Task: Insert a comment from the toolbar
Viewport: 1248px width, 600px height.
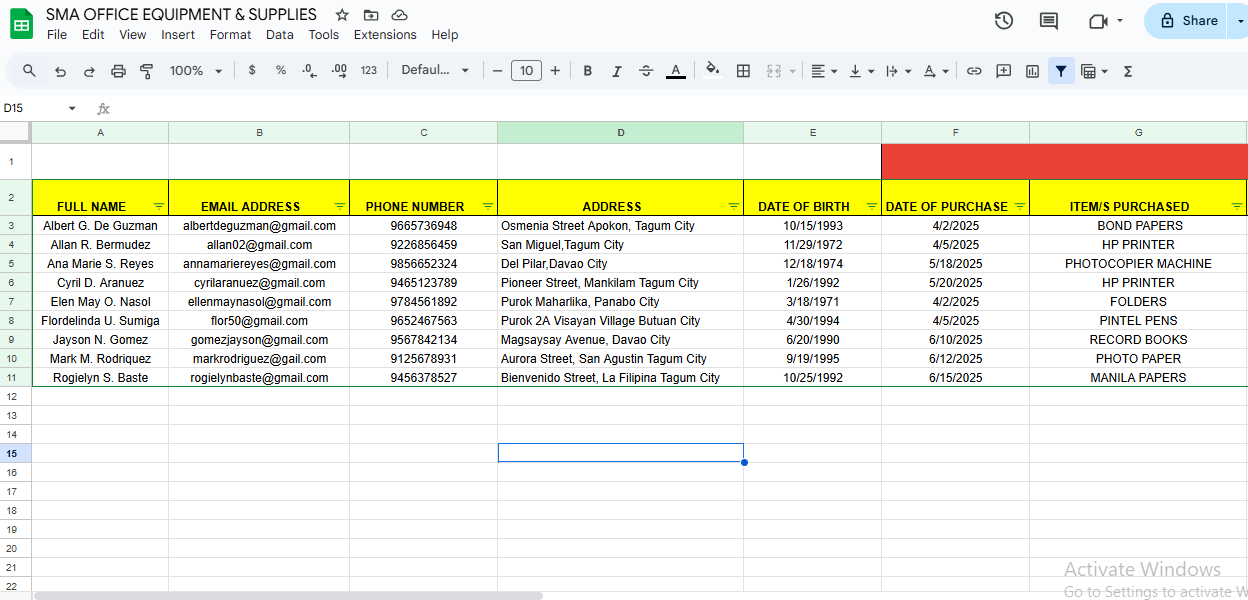Action: [x=1003, y=71]
